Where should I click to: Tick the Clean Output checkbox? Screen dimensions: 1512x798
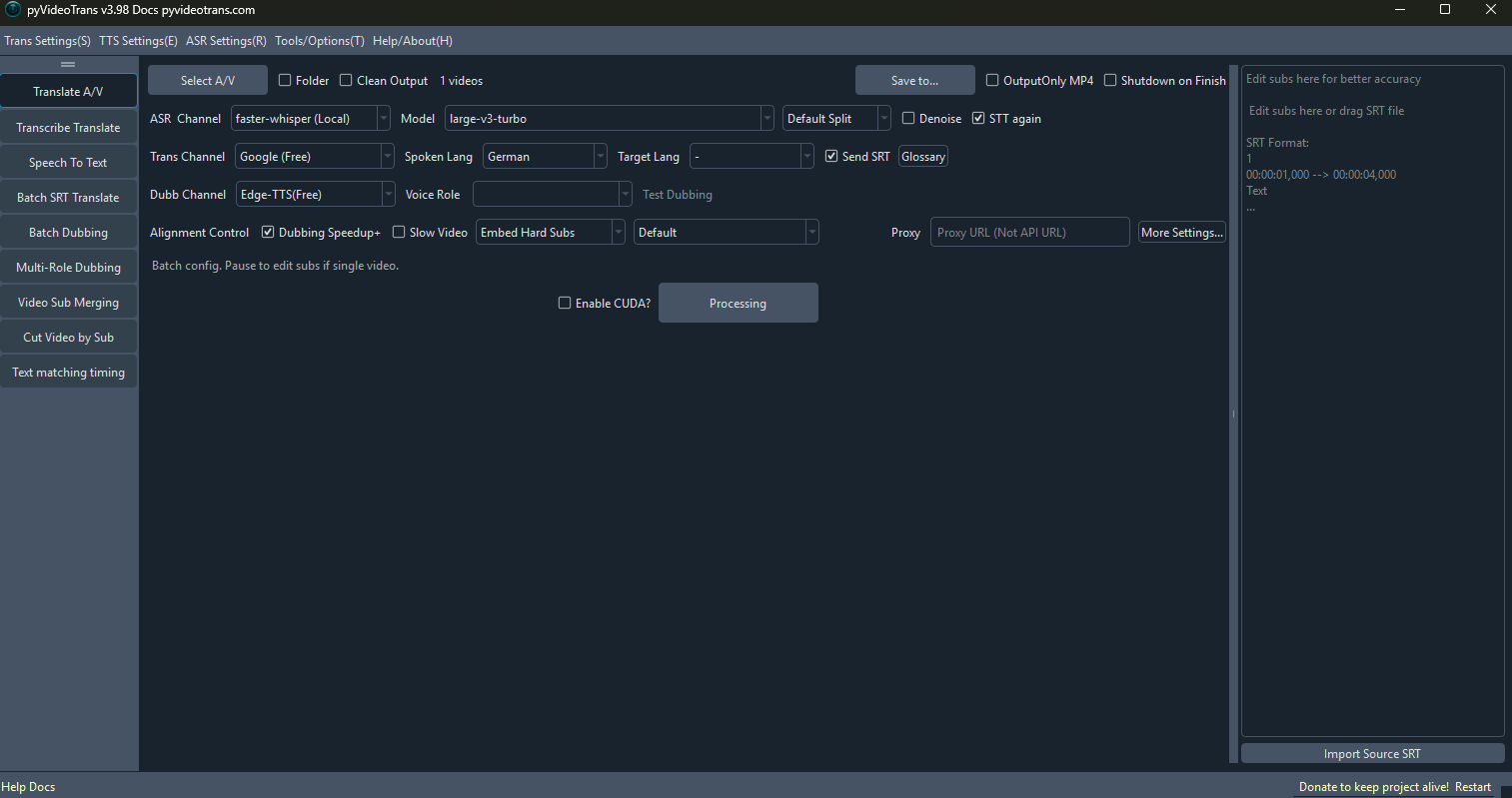[x=346, y=81]
